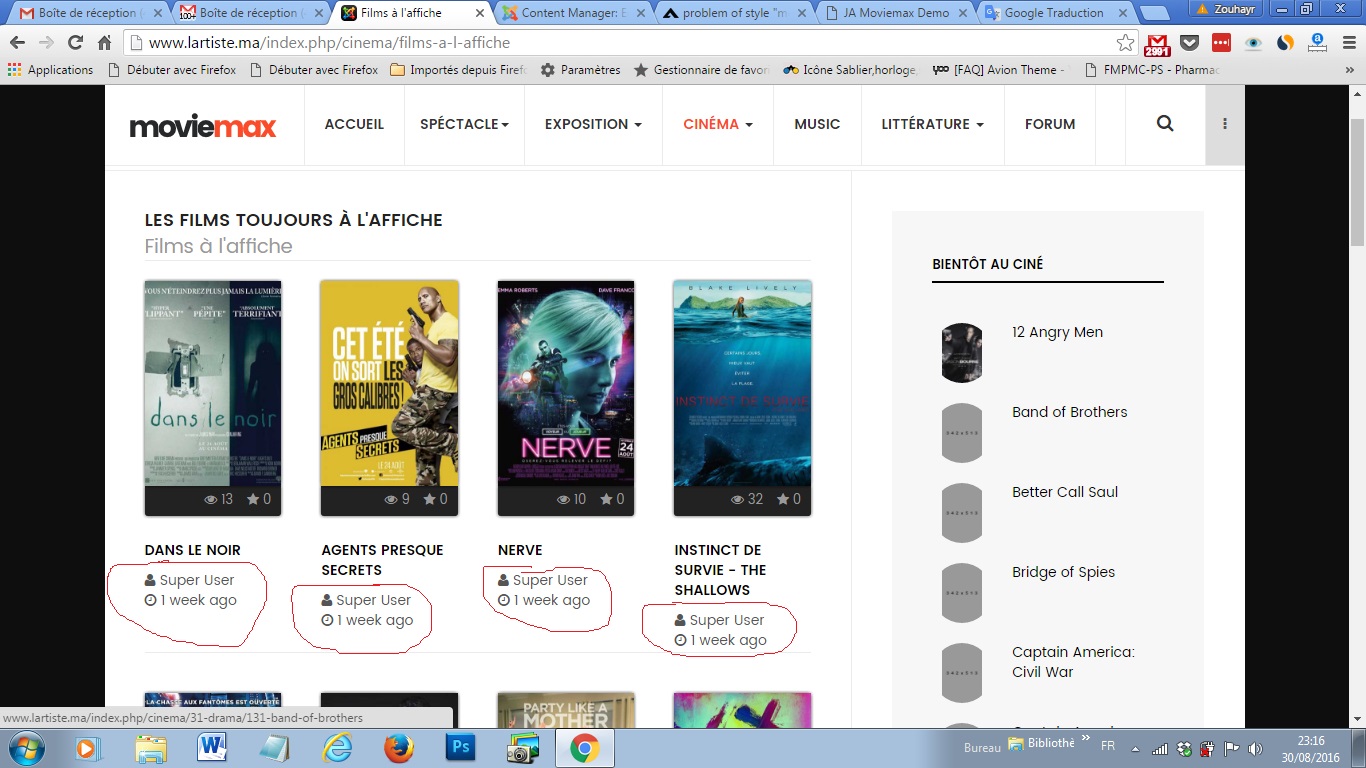Viewport: 1366px width, 768px height.
Task: Expand the SPÉCTACLE dropdown menu
Action: click(x=464, y=124)
